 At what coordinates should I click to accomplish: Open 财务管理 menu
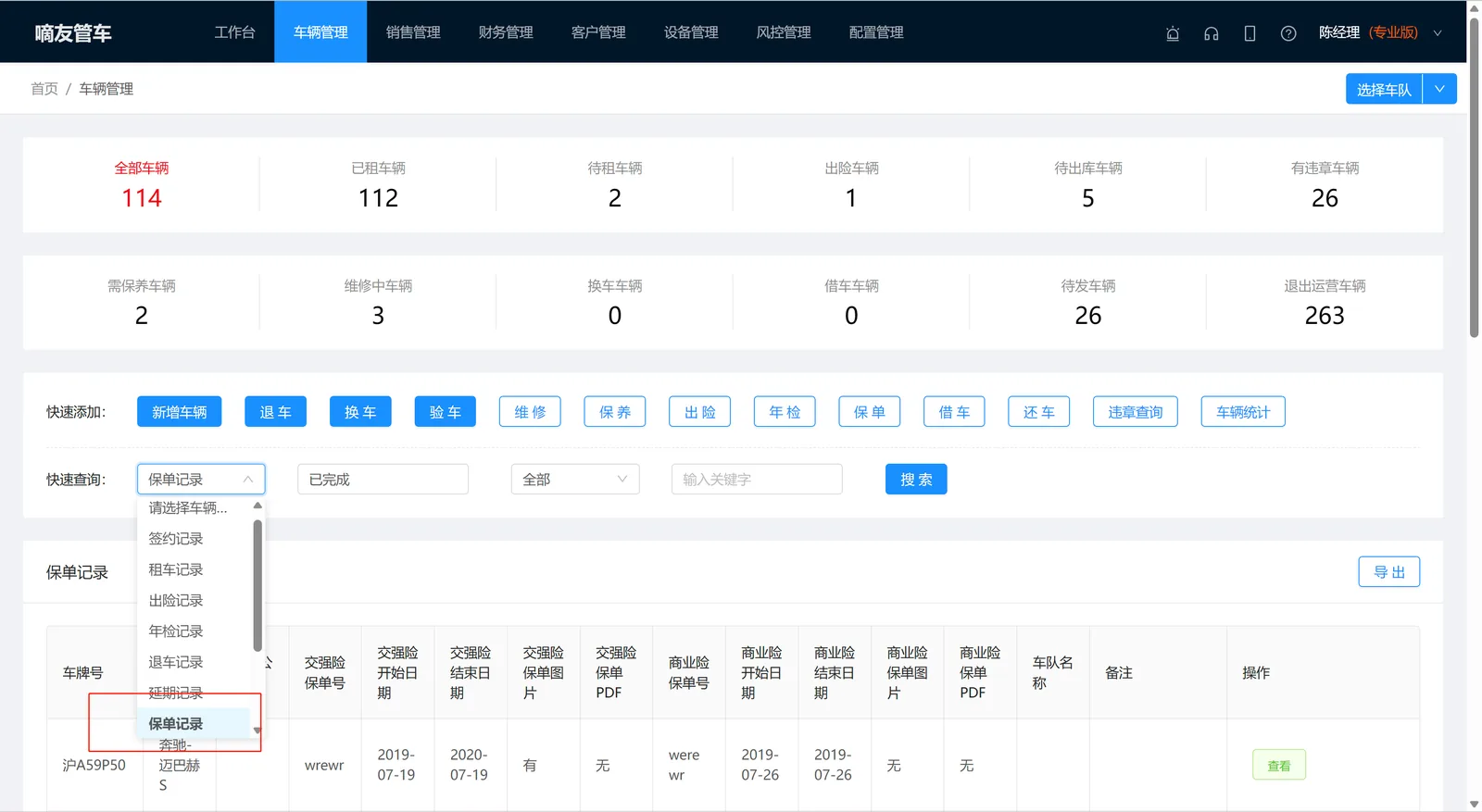click(x=506, y=31)
